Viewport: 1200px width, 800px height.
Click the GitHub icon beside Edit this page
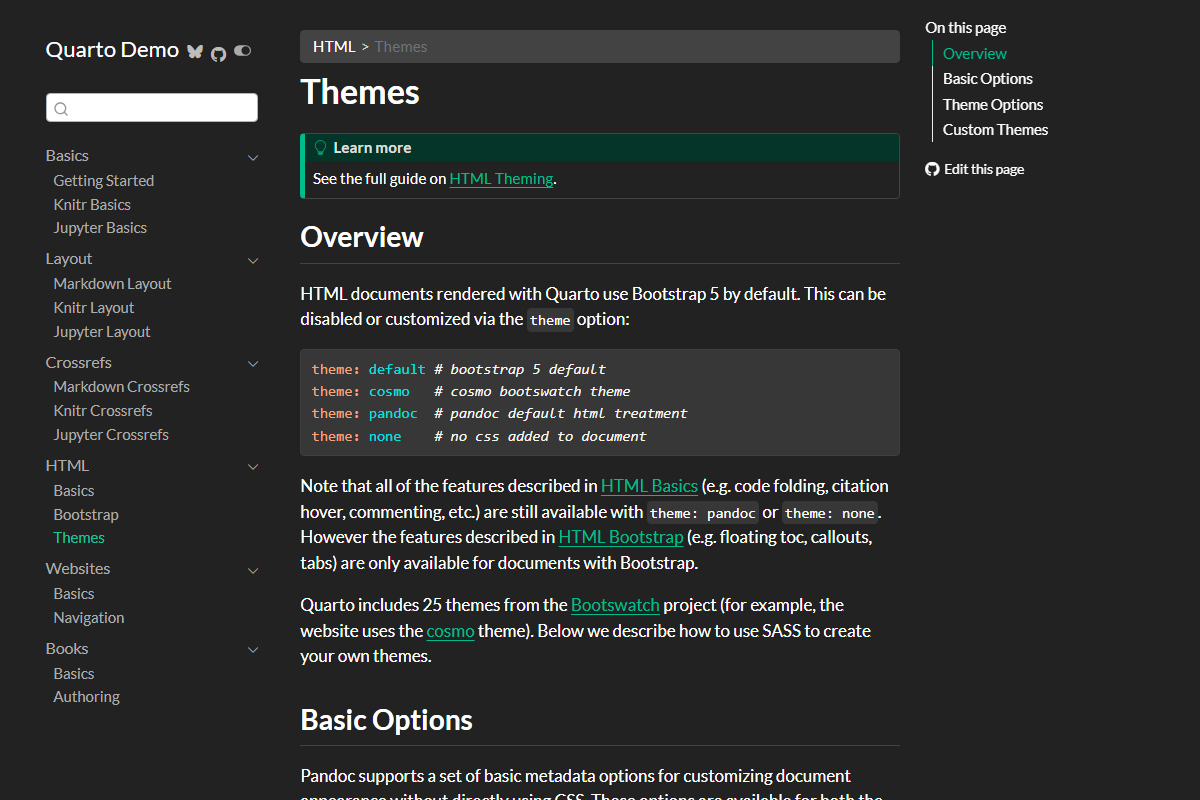[931, 168]
